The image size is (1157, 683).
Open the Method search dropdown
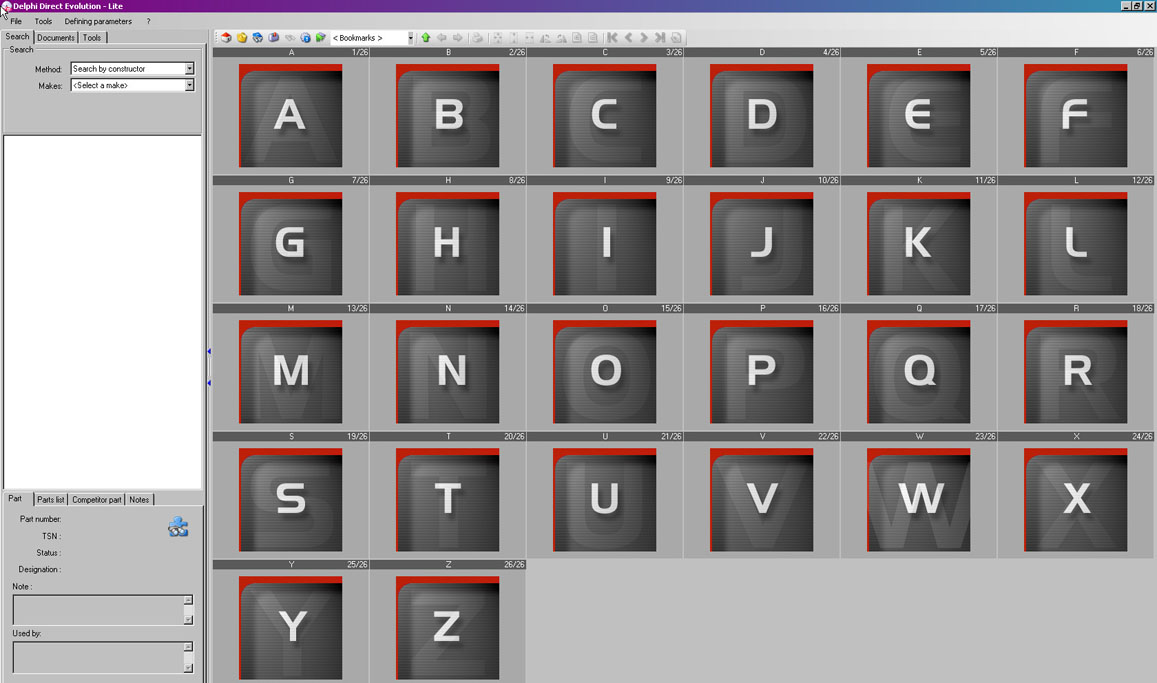coord(189,69)
